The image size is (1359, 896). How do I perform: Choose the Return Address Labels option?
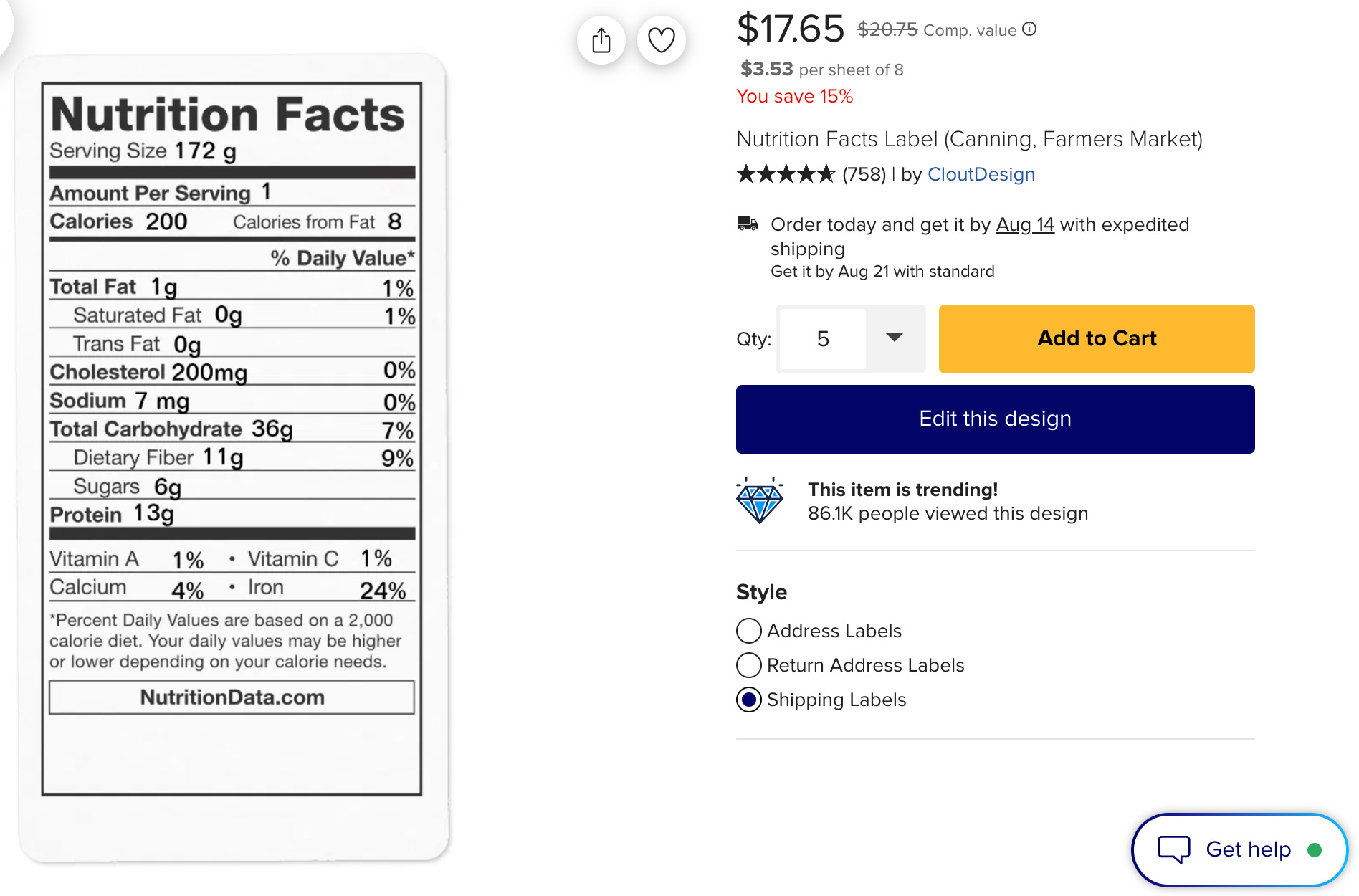[749, 665]
